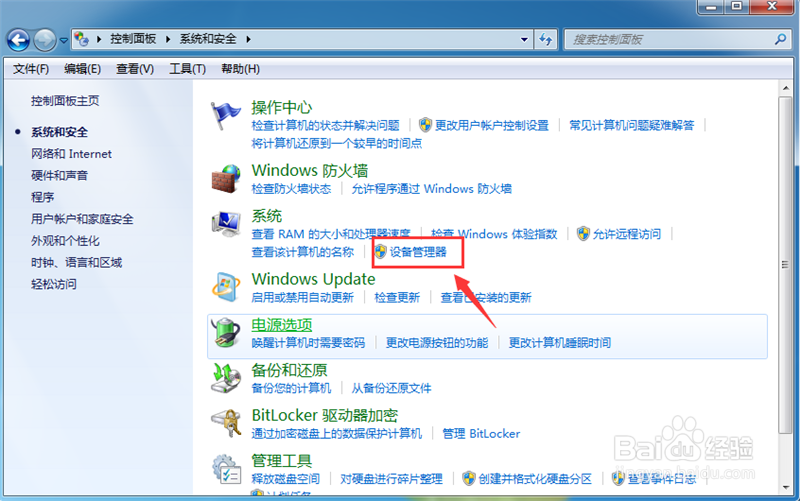Click the 控制面板 breadcrumb
800x501 pixels.
(x=133, y=39)
